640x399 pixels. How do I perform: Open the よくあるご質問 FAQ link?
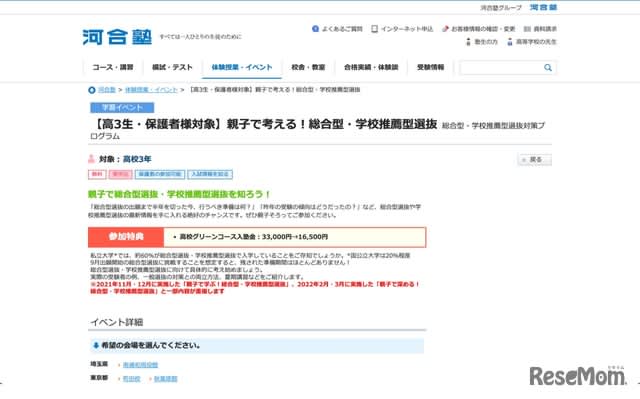click(342, 29)
